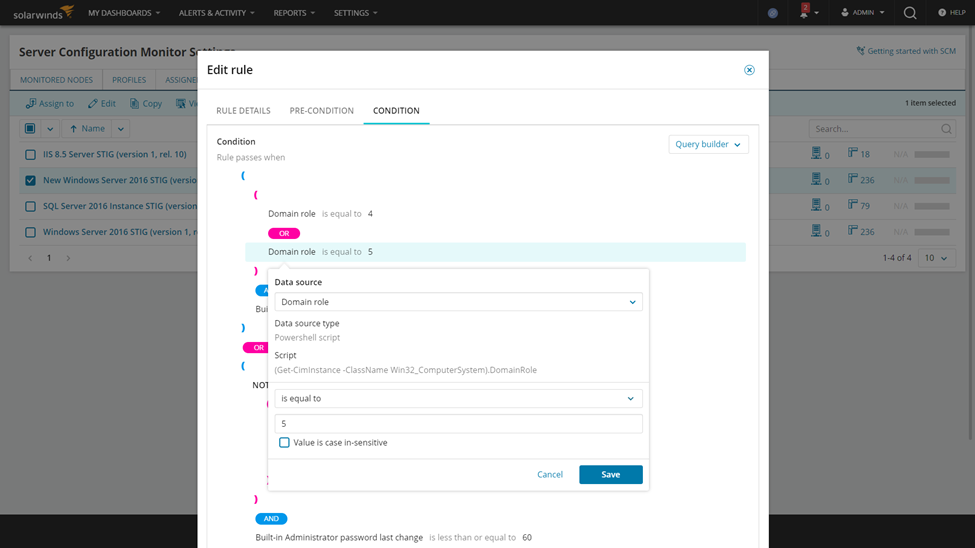Open the Admin user menu
The width and height of the screenshot is (975, 548).
click(862, 12)
